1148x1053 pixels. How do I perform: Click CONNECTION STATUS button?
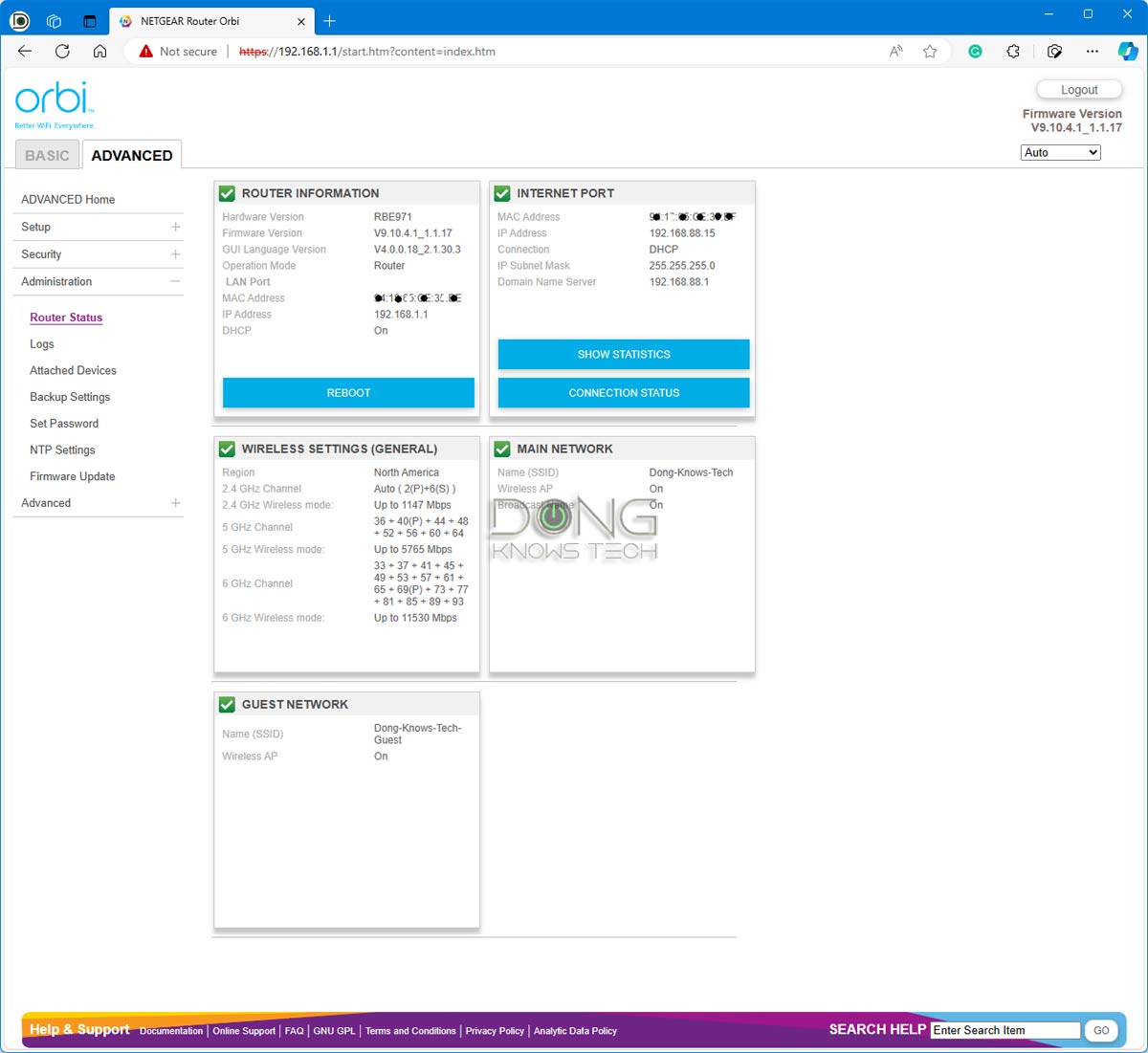[624, 393]
